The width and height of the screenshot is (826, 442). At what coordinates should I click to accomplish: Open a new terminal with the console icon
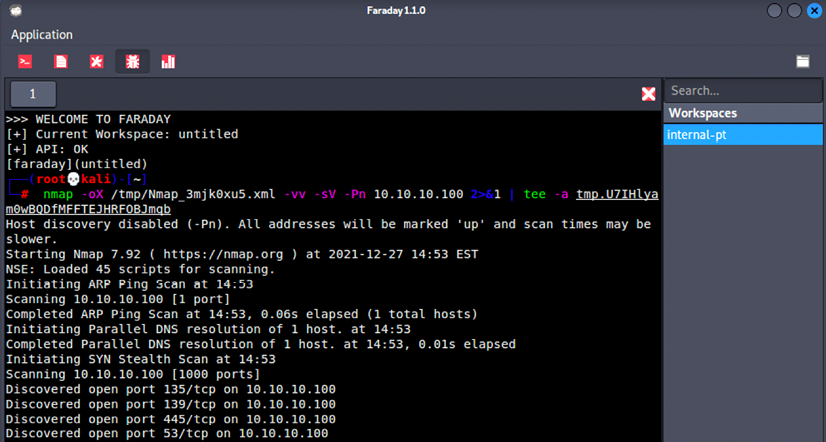point(25,62)
